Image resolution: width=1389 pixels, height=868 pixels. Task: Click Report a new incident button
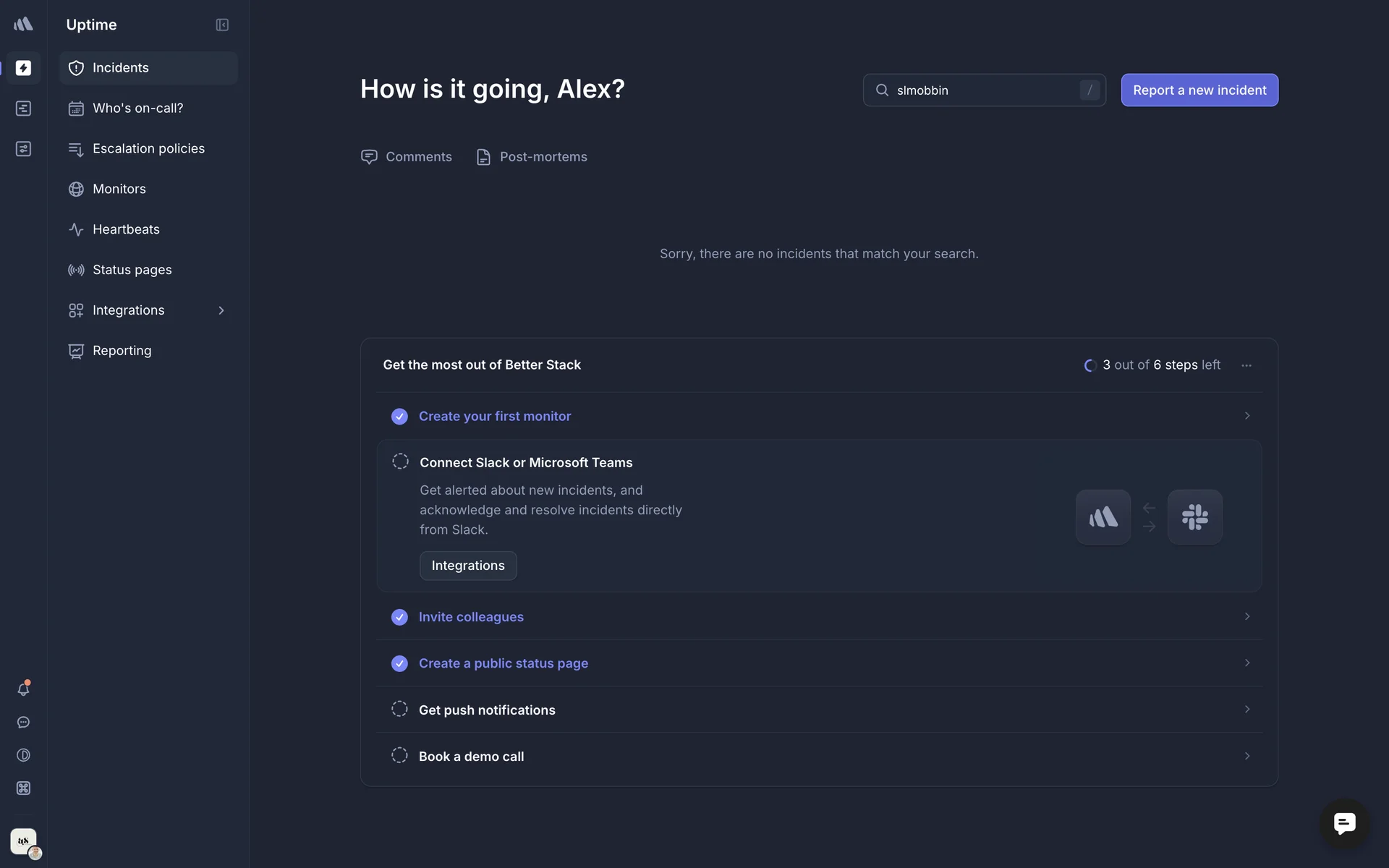[1199, 90]
